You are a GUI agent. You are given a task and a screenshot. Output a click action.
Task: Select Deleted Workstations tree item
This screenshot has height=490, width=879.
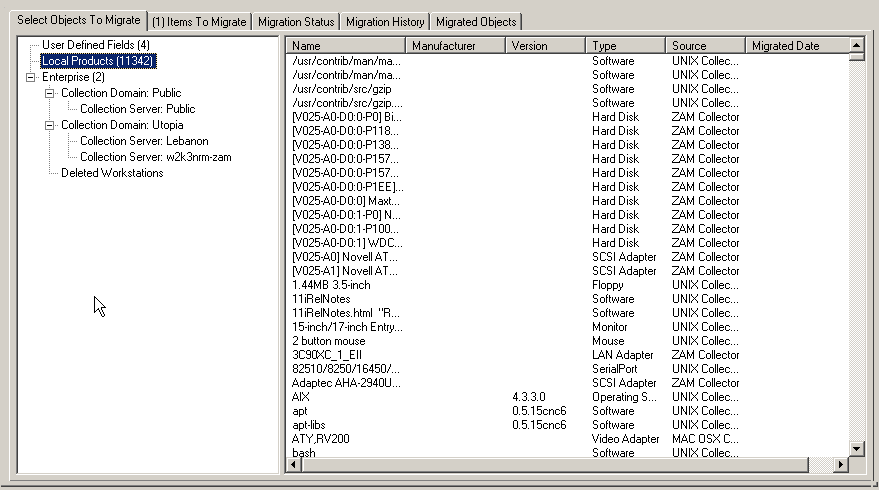[112, 173]
